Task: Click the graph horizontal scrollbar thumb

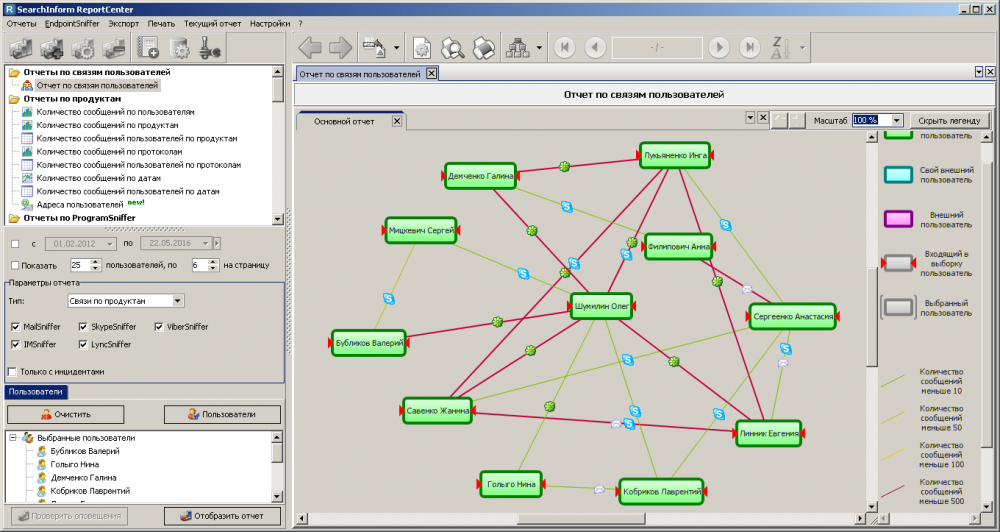Action: (x=580, y=519)
